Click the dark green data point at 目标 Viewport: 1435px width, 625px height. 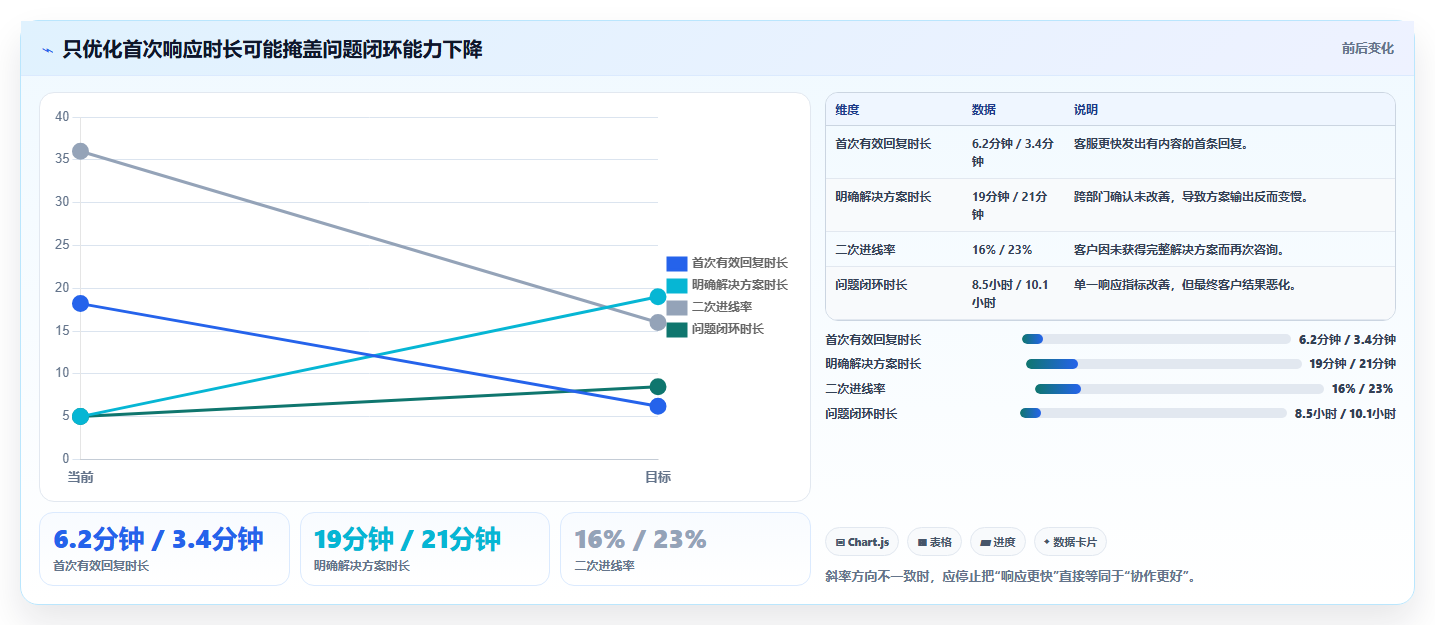pyautogui.click(x=658, y=387)
